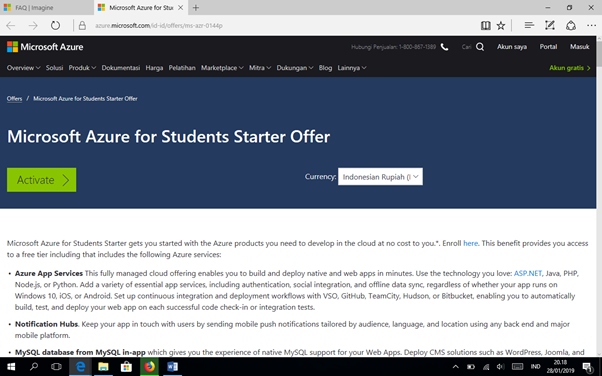This screenshot has width=602, height=376.
Task: Open Firefox from the taskbar
Action: point(149,367)
